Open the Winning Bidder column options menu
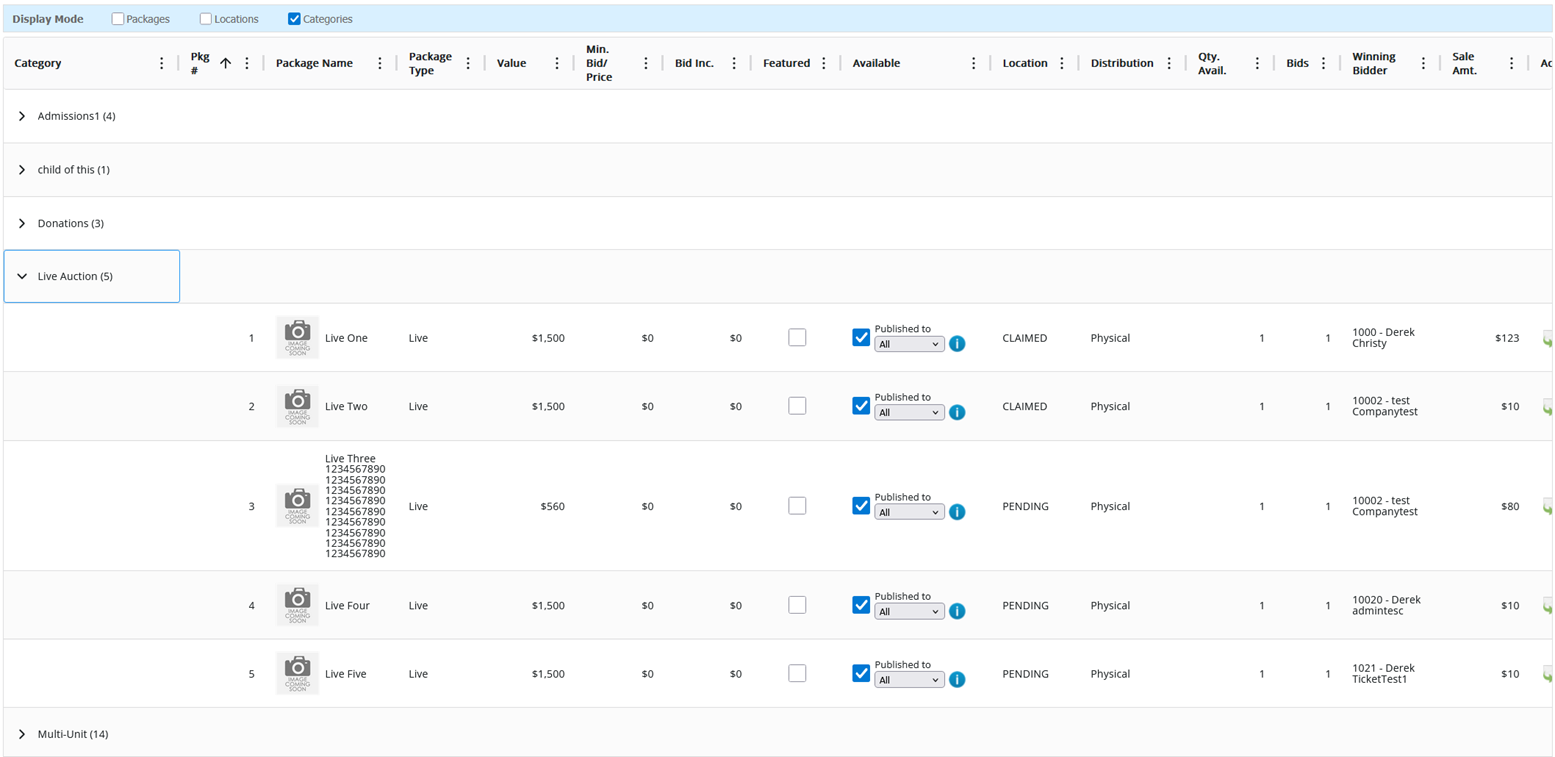This screenshot has height=757, width=1555. (x=1423, y=63)
